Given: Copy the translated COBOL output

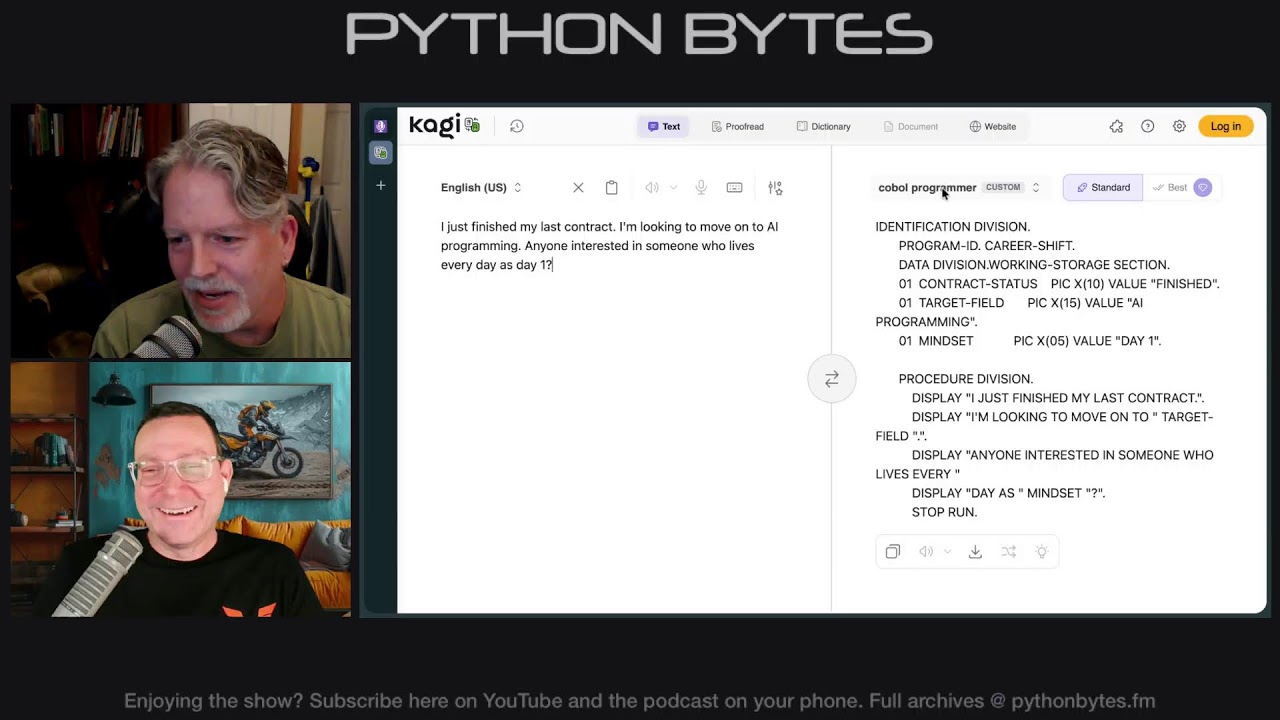Looking at the screenshot, I should [x=893, y=552].
